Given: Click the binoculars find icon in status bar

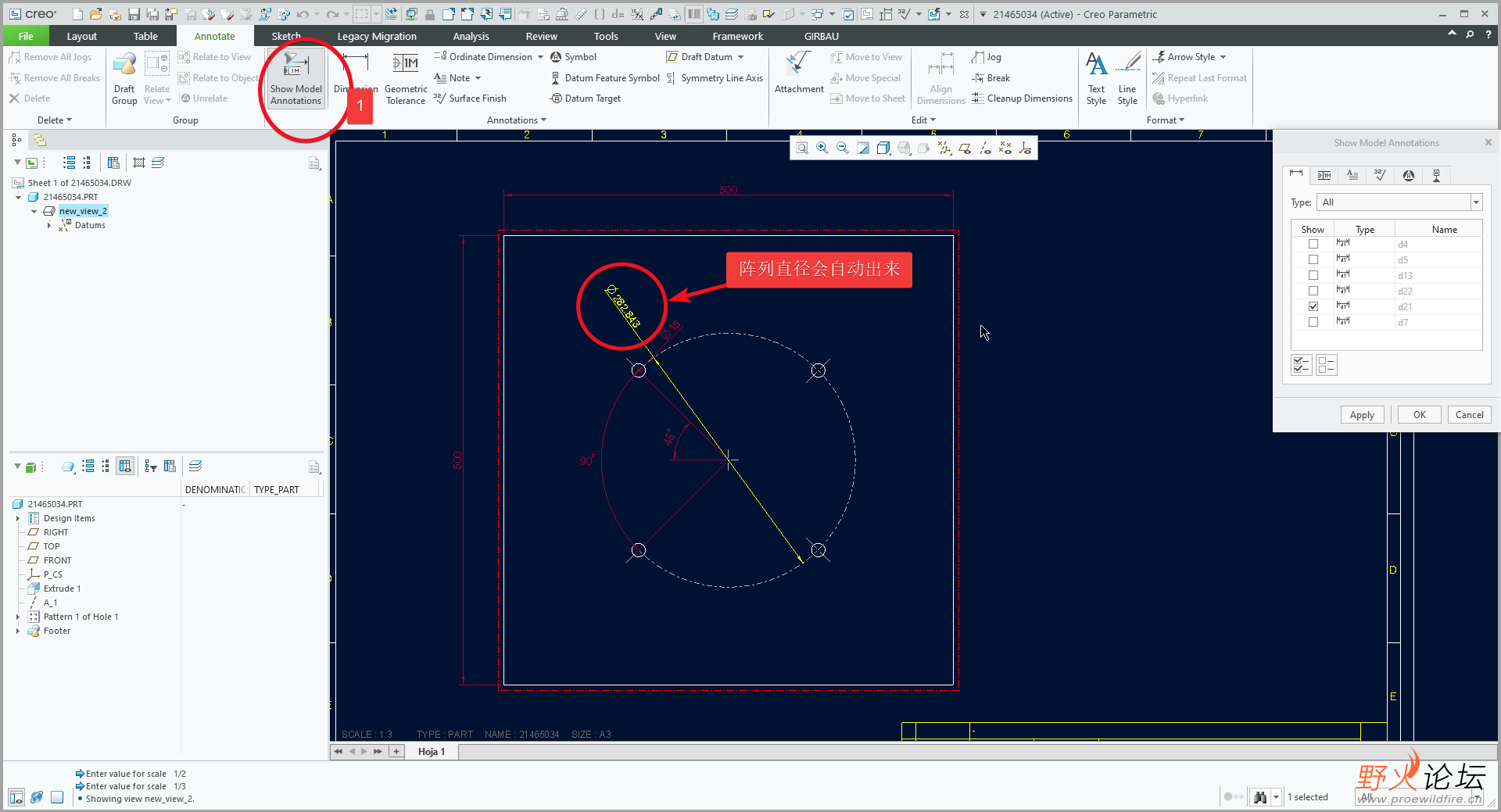Looking at the screenshot, I should pyautogui.click(x=1259, y=797).
